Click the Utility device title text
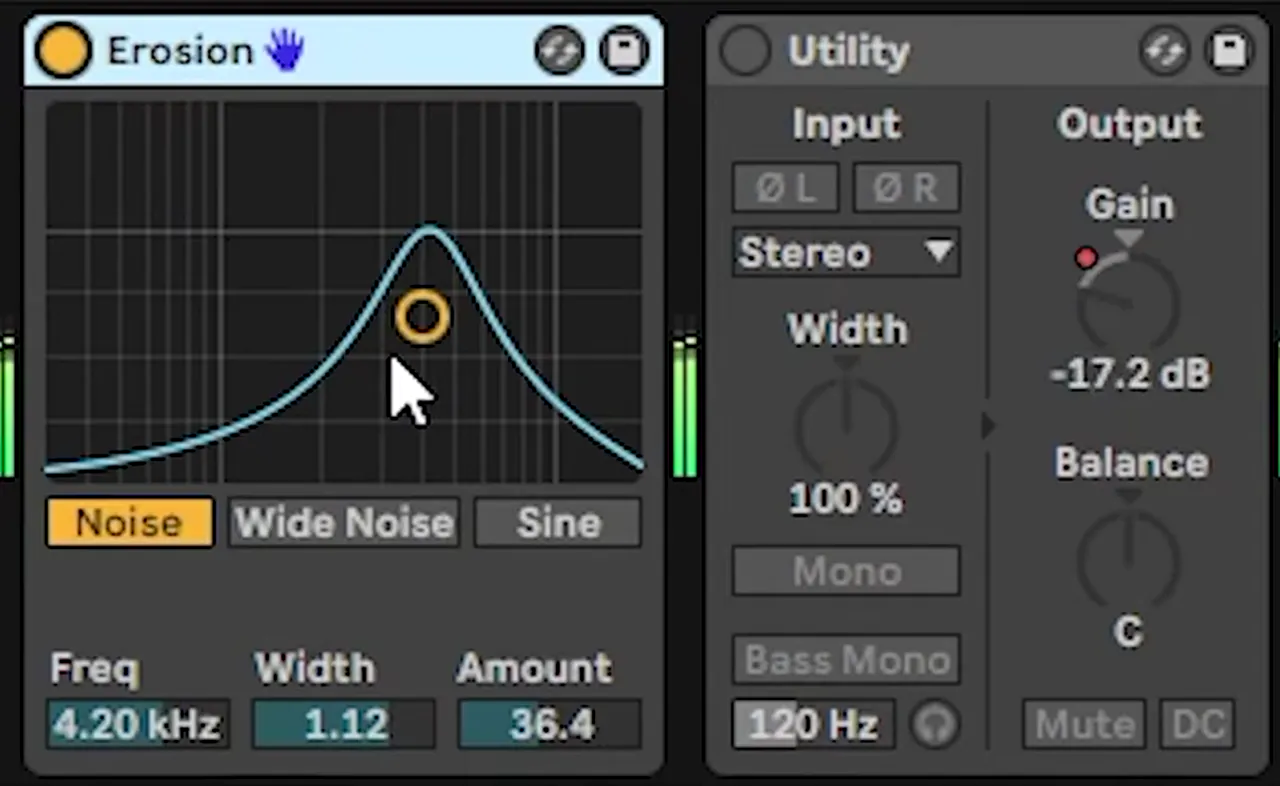The height and width of the screenshot is (786, 1280). tap(849, 51)
